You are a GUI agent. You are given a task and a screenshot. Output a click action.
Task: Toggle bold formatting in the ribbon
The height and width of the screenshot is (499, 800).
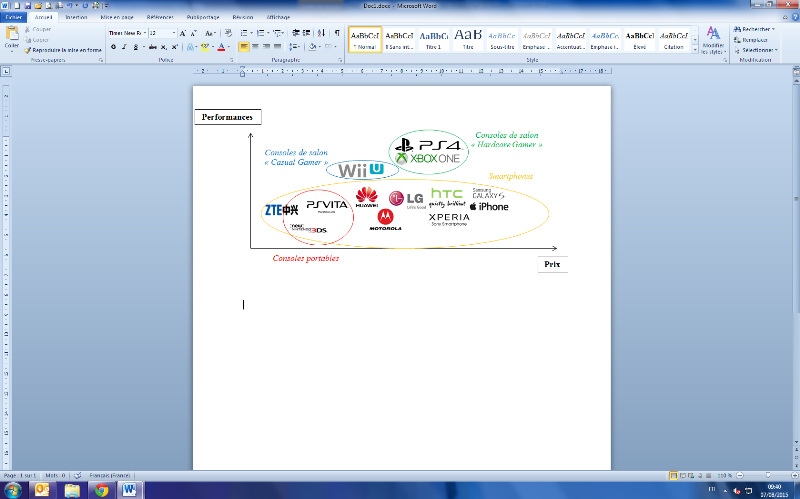[x=112, y=46]
